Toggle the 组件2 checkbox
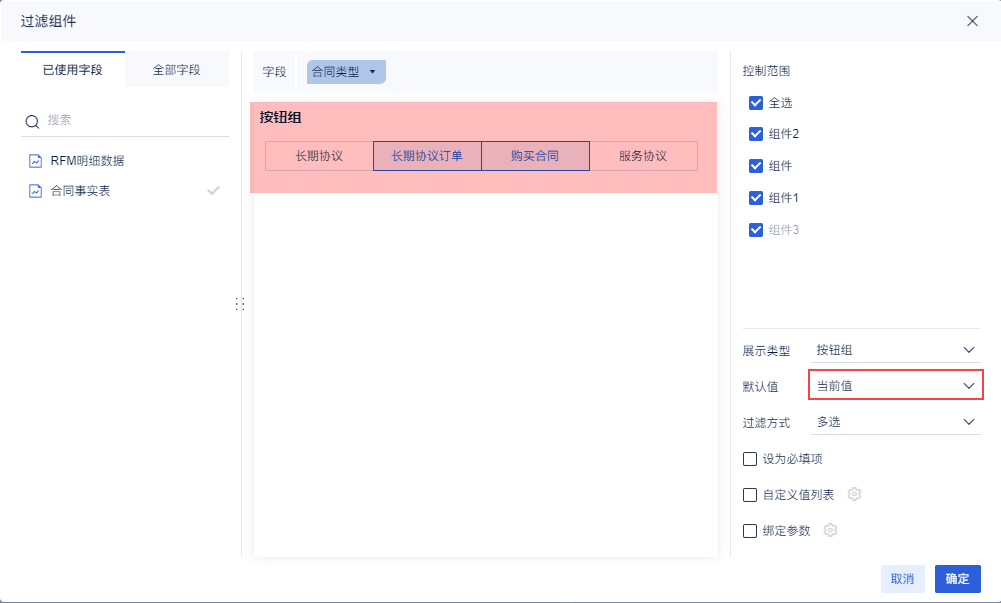The image size is (1001, 603). (756, 134)
